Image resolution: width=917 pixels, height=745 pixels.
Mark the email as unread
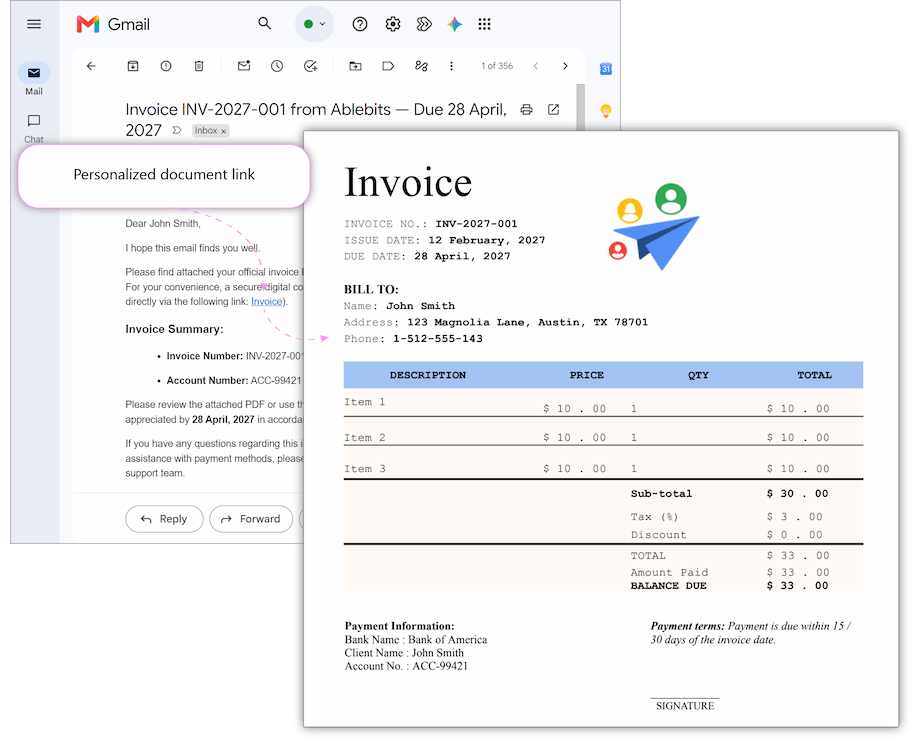click(244, 66)
